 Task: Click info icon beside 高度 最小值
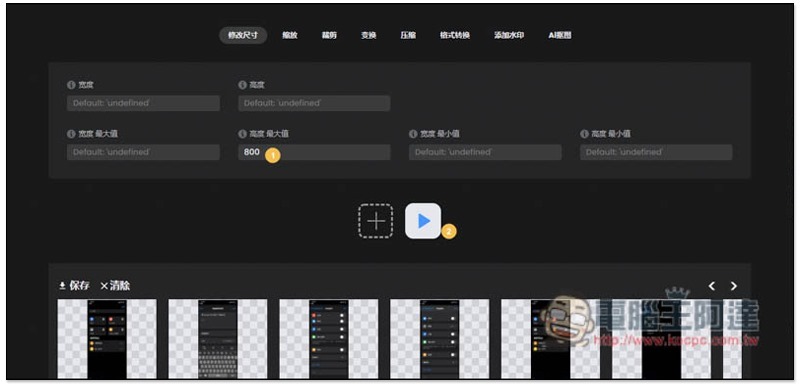(x=584, y=134)
